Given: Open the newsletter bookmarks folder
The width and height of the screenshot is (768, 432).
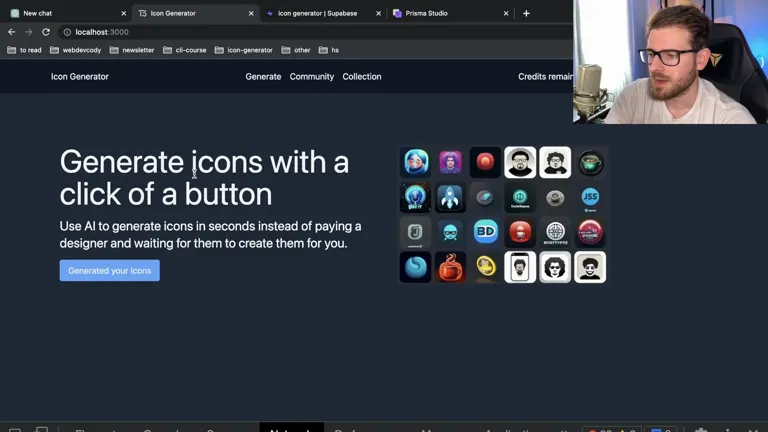Looking at the screenshot, I should coord(132,50).
